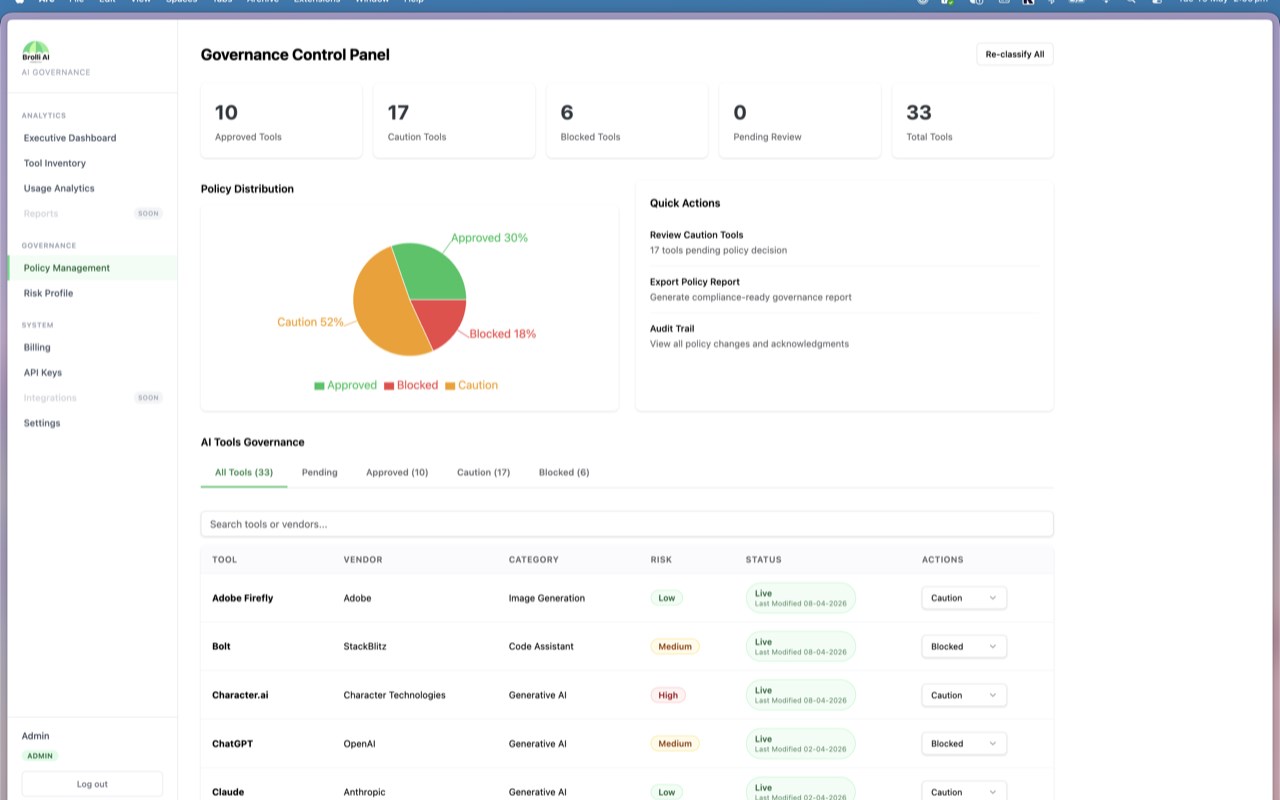Open the Blocked (6) tab

pos(564,472)
